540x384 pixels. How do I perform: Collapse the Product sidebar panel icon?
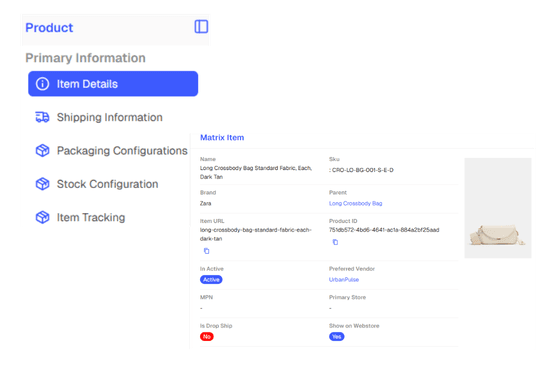[201, 27]
